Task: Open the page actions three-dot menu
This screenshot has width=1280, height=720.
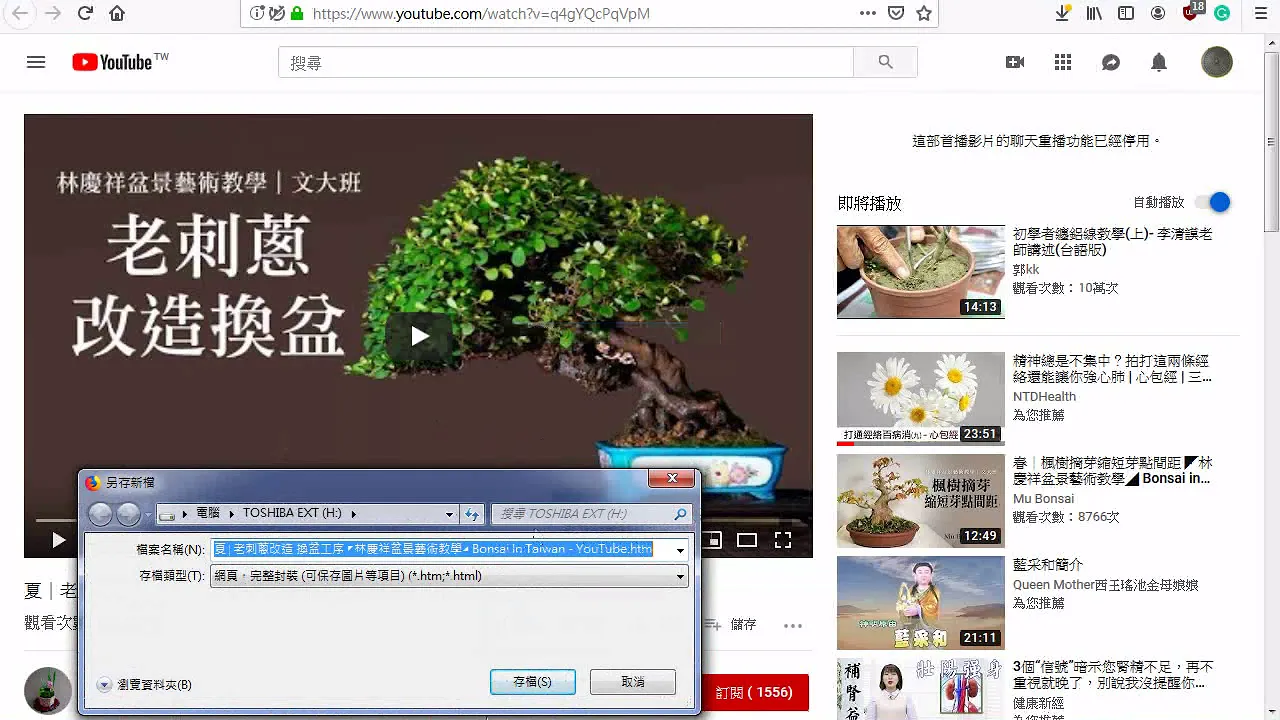Action: 868,13
